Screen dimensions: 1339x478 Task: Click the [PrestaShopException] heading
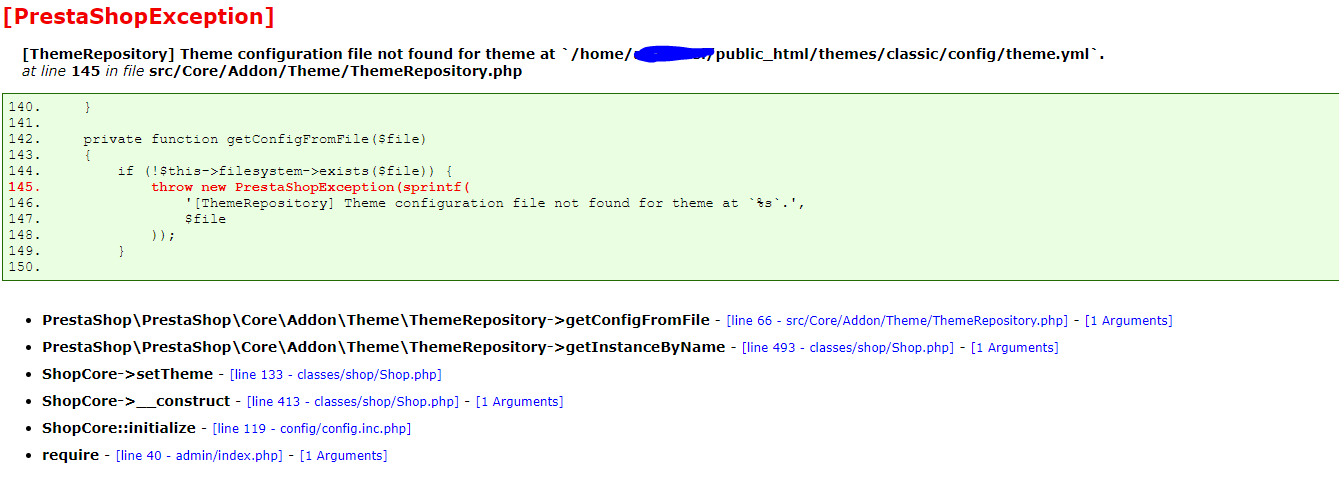coord(138,17)
